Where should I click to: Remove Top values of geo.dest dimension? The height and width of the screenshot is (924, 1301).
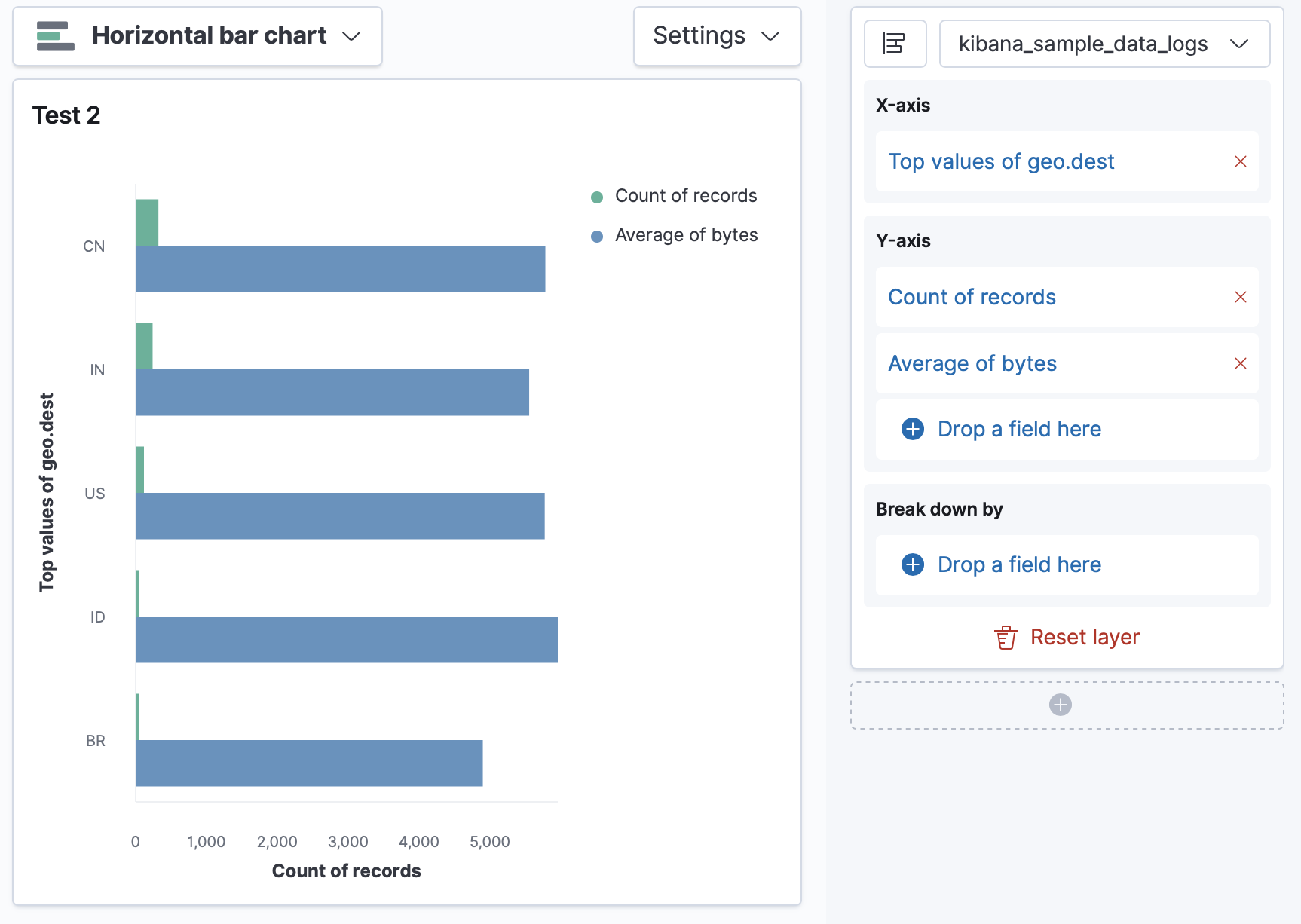1240,161
